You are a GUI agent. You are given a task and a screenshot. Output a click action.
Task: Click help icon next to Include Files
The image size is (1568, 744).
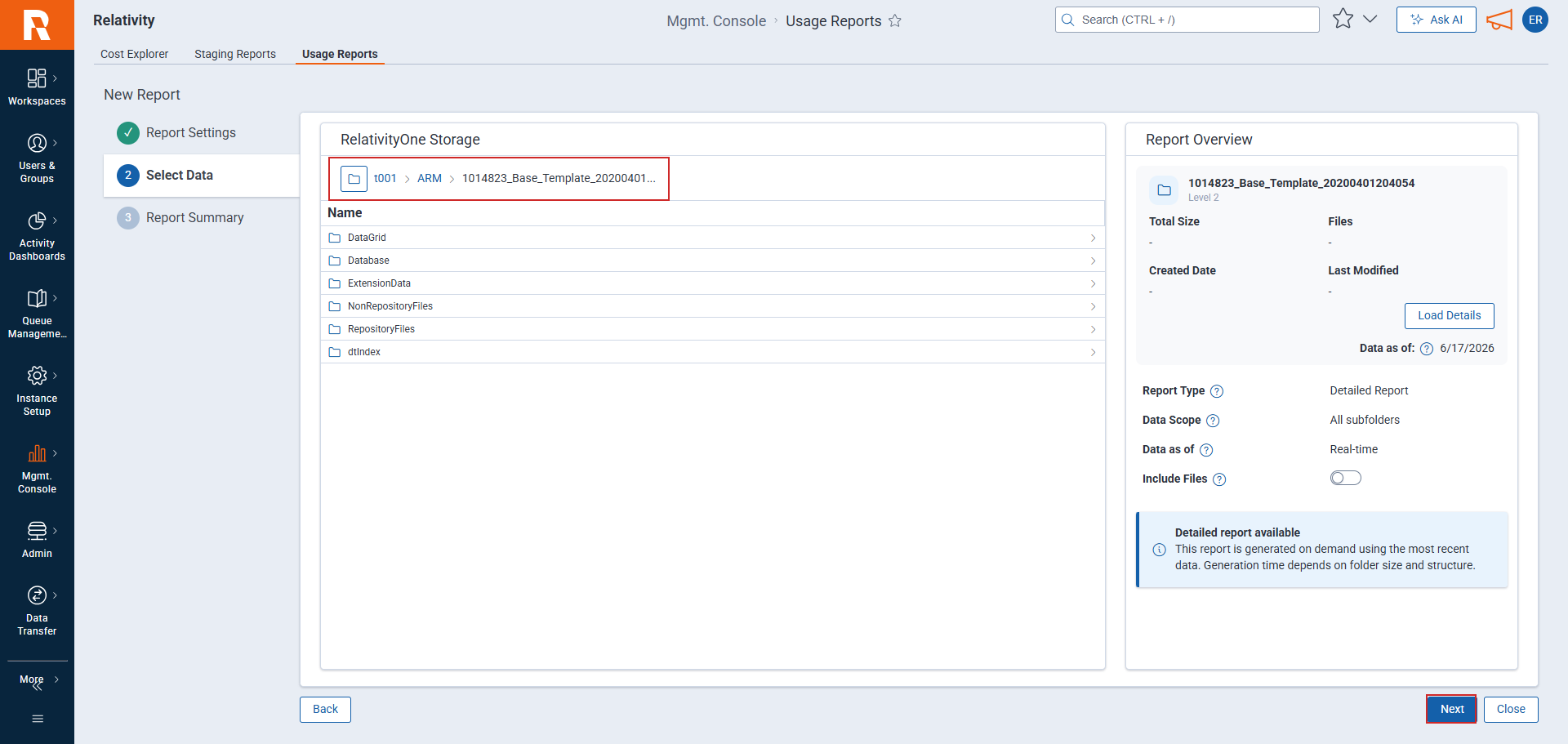(1219, 479)
